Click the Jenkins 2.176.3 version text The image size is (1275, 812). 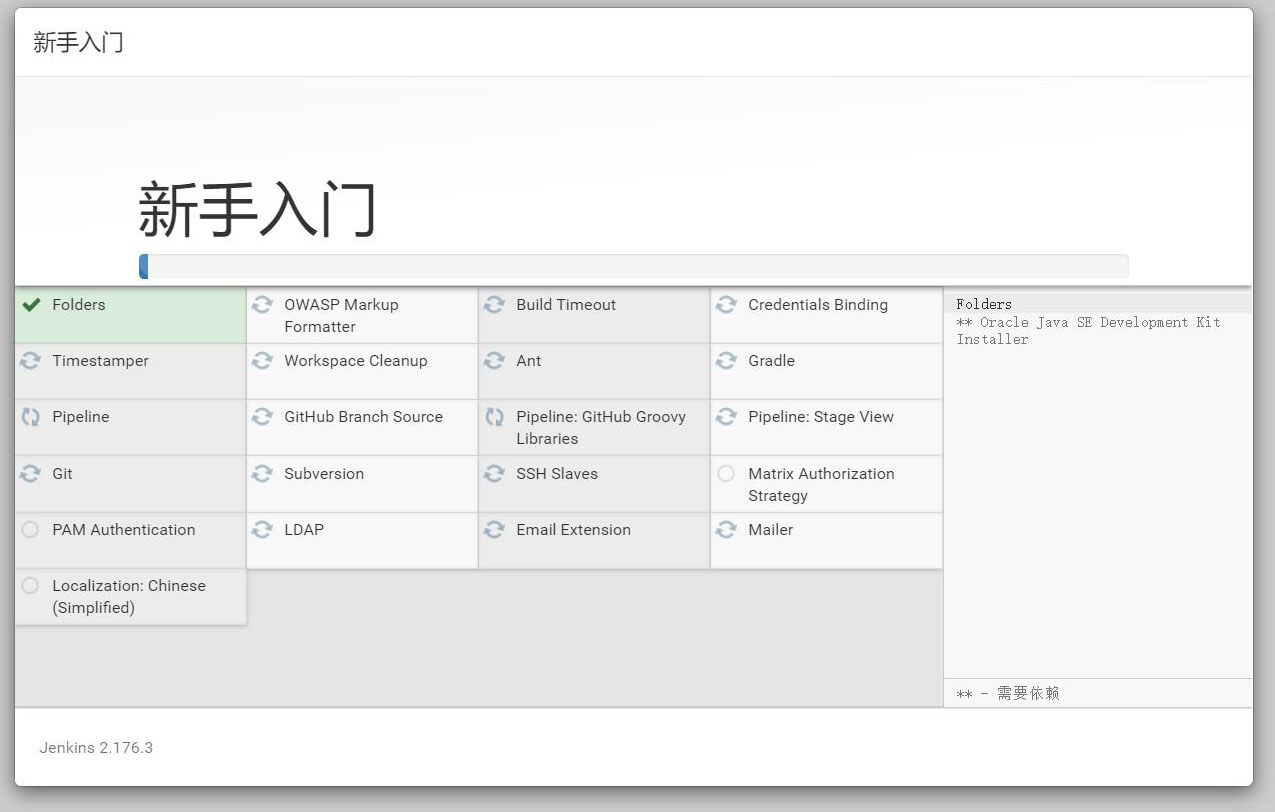click(96, 748)
